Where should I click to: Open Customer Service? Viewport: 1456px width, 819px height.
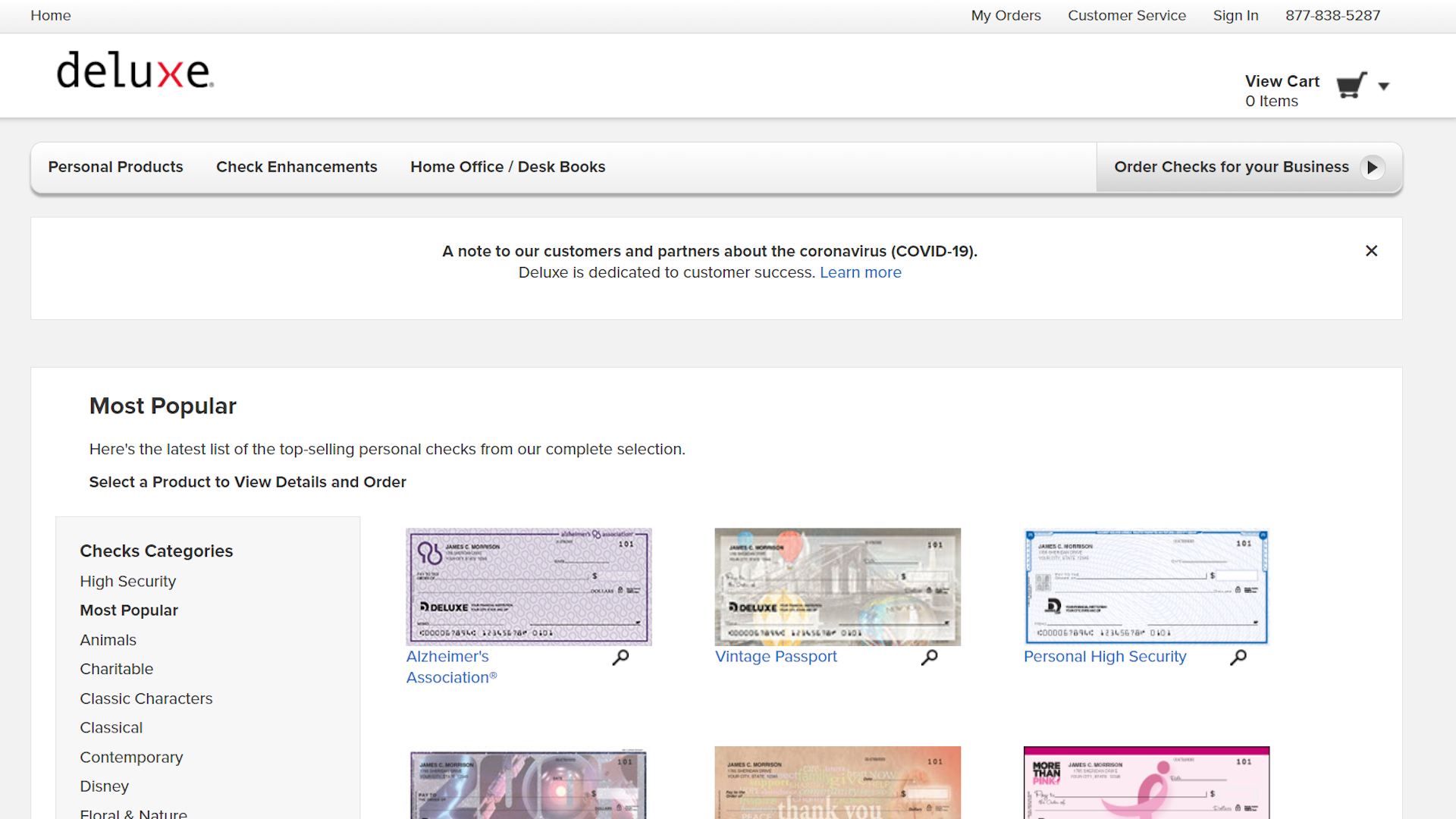1127,15
